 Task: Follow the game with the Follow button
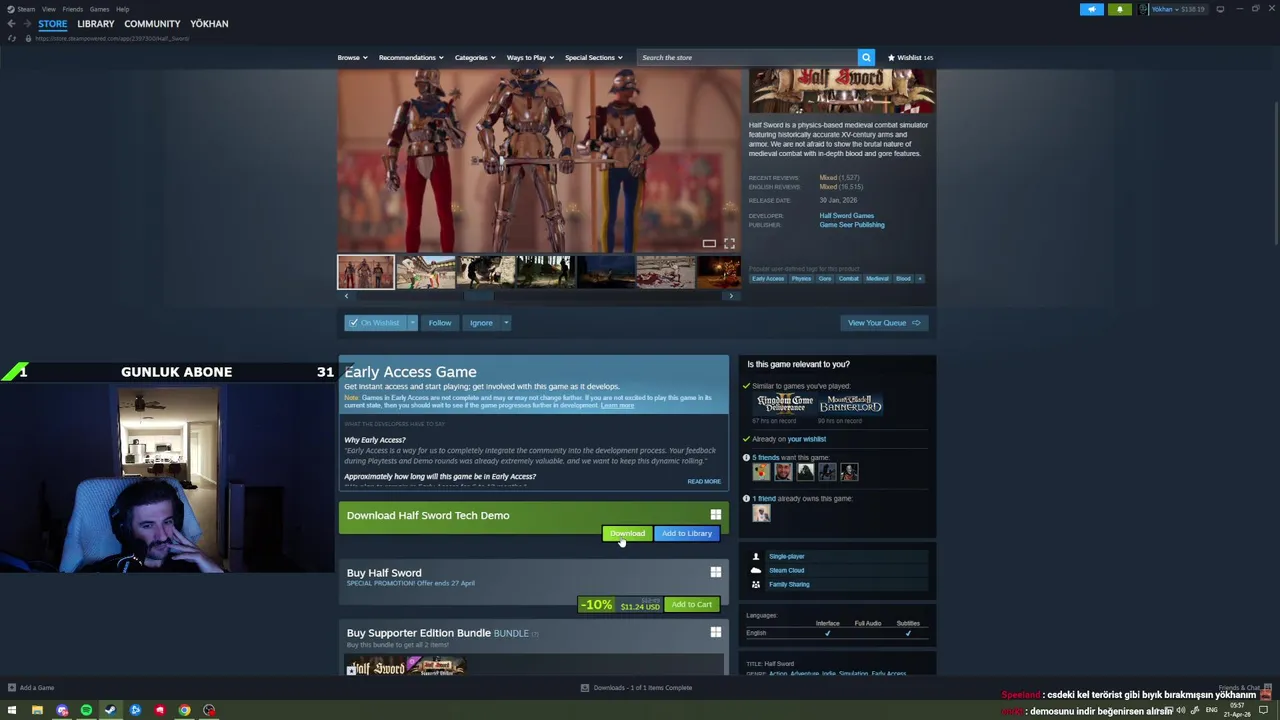[x=440, y=322]
